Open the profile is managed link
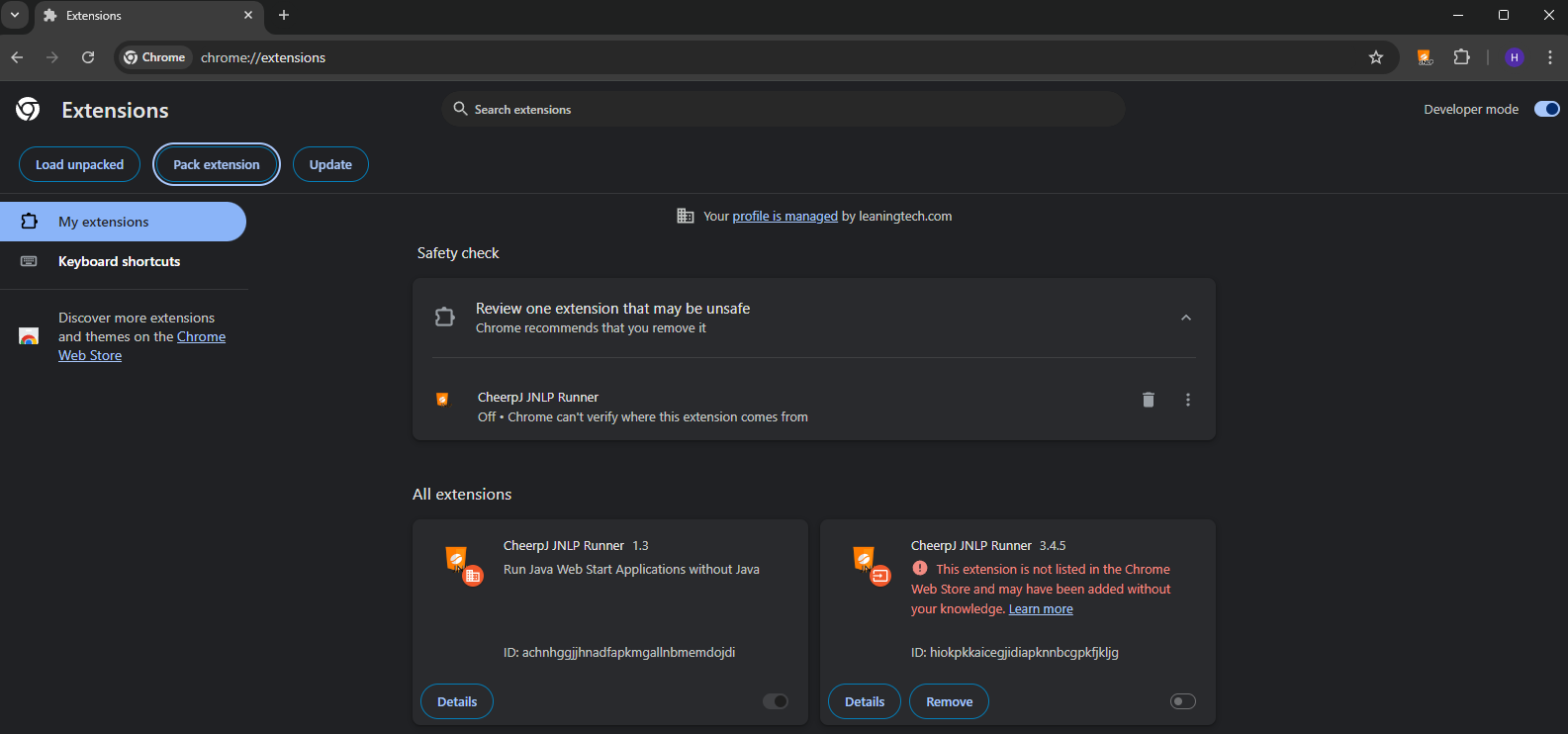This screenshot has height=734, width=1568. click(x=784, y=216)
